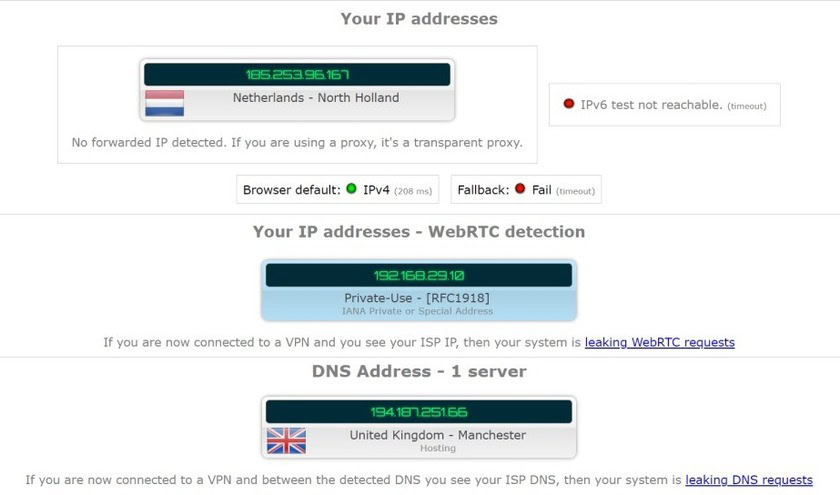
Task: Click the Private-Use RFC1918 label
Action: tap(419, 298)
